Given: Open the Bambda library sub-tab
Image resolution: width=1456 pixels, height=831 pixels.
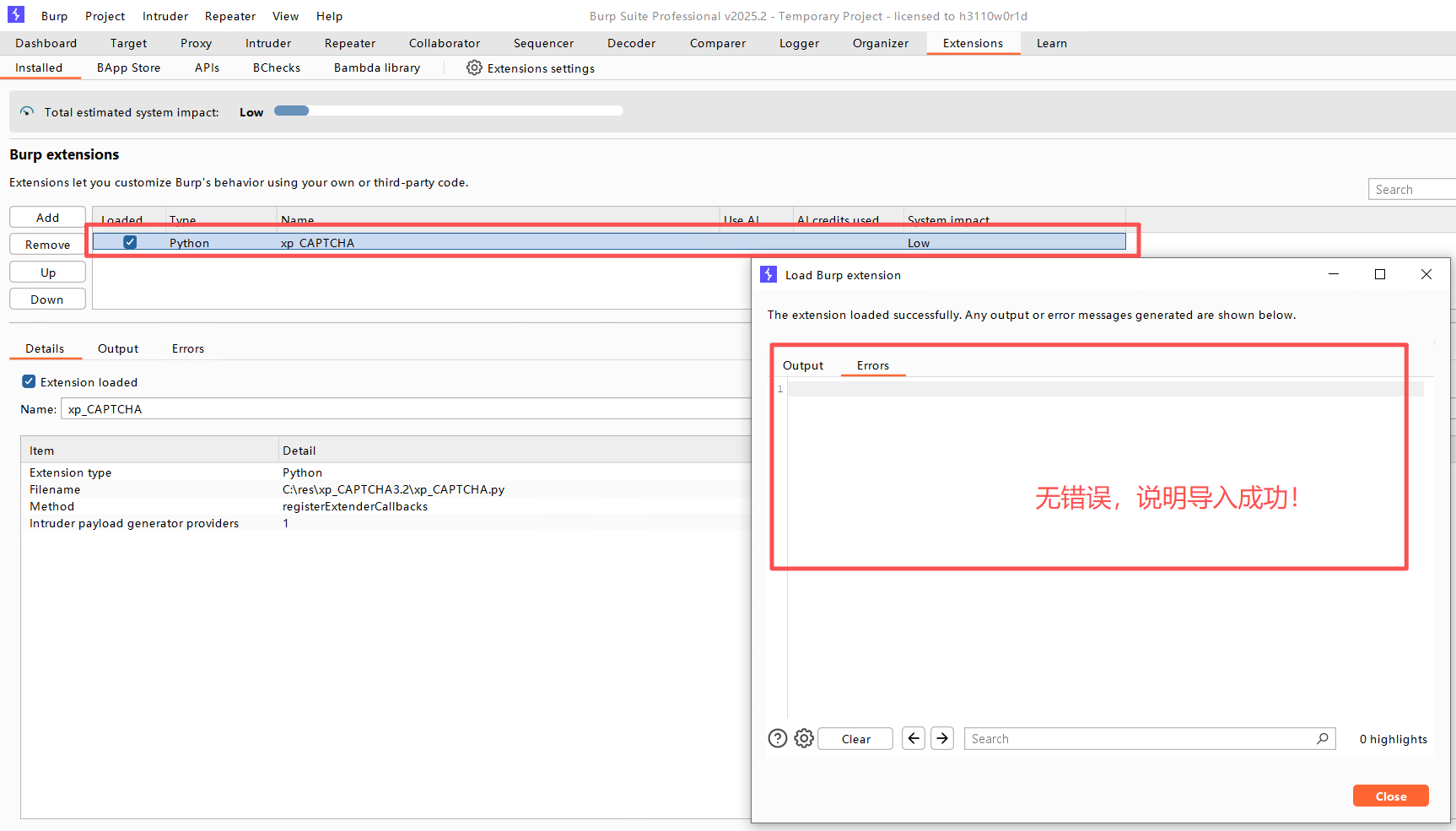Looking at the screenshot, I should tap(377, 67).
